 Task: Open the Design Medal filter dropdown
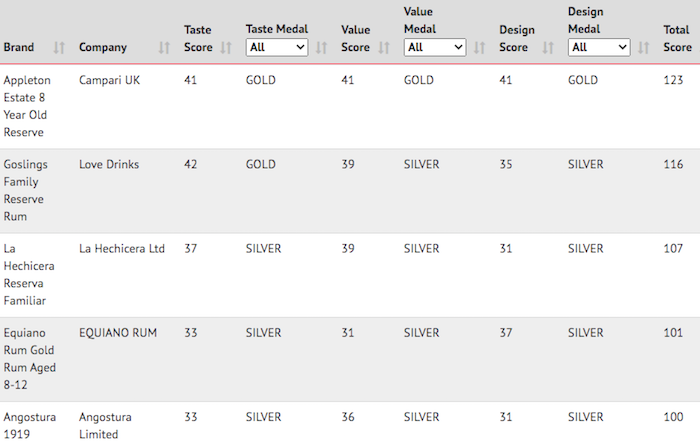[599, 47]
